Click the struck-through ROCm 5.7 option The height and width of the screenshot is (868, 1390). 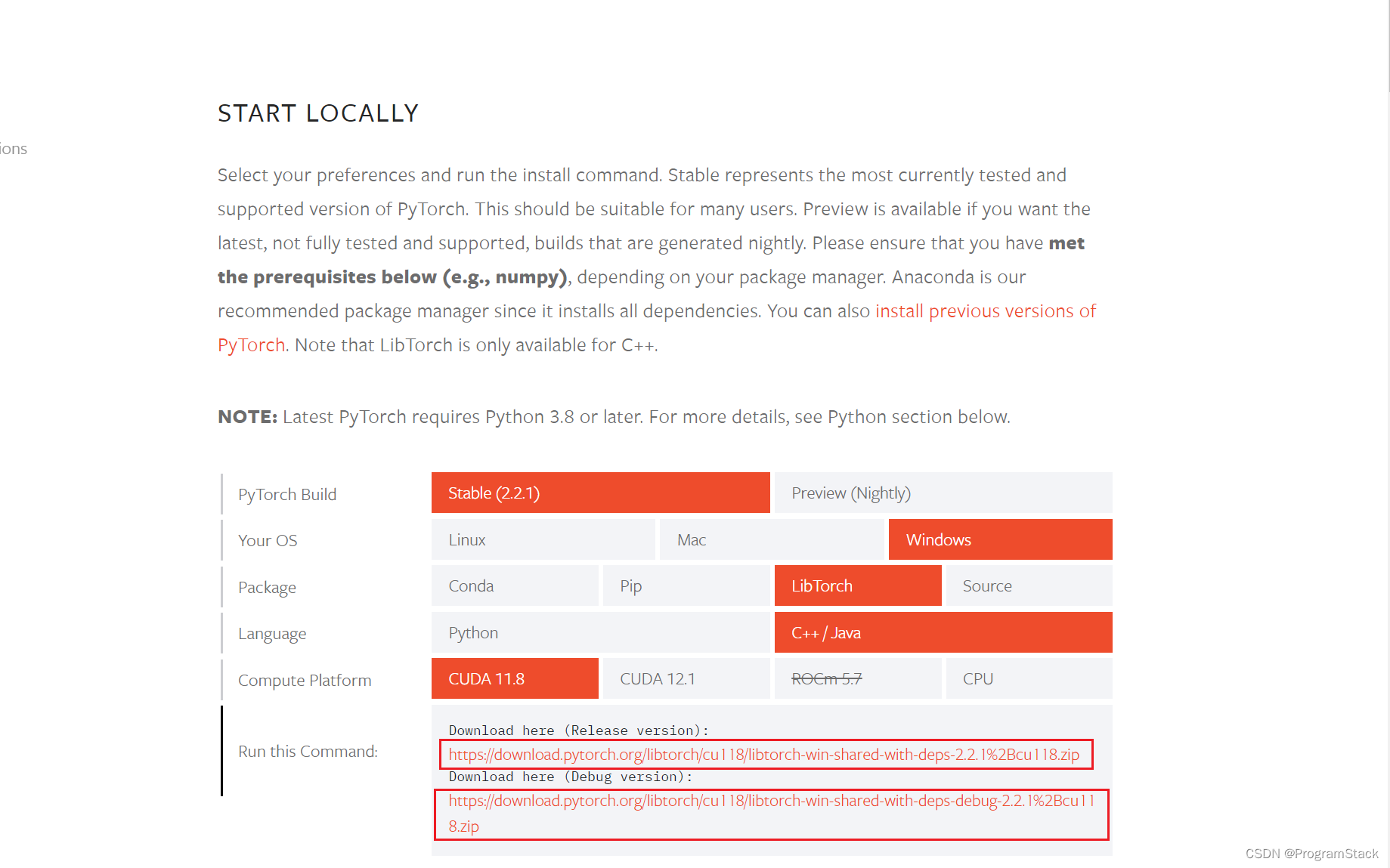pos(857,678)
